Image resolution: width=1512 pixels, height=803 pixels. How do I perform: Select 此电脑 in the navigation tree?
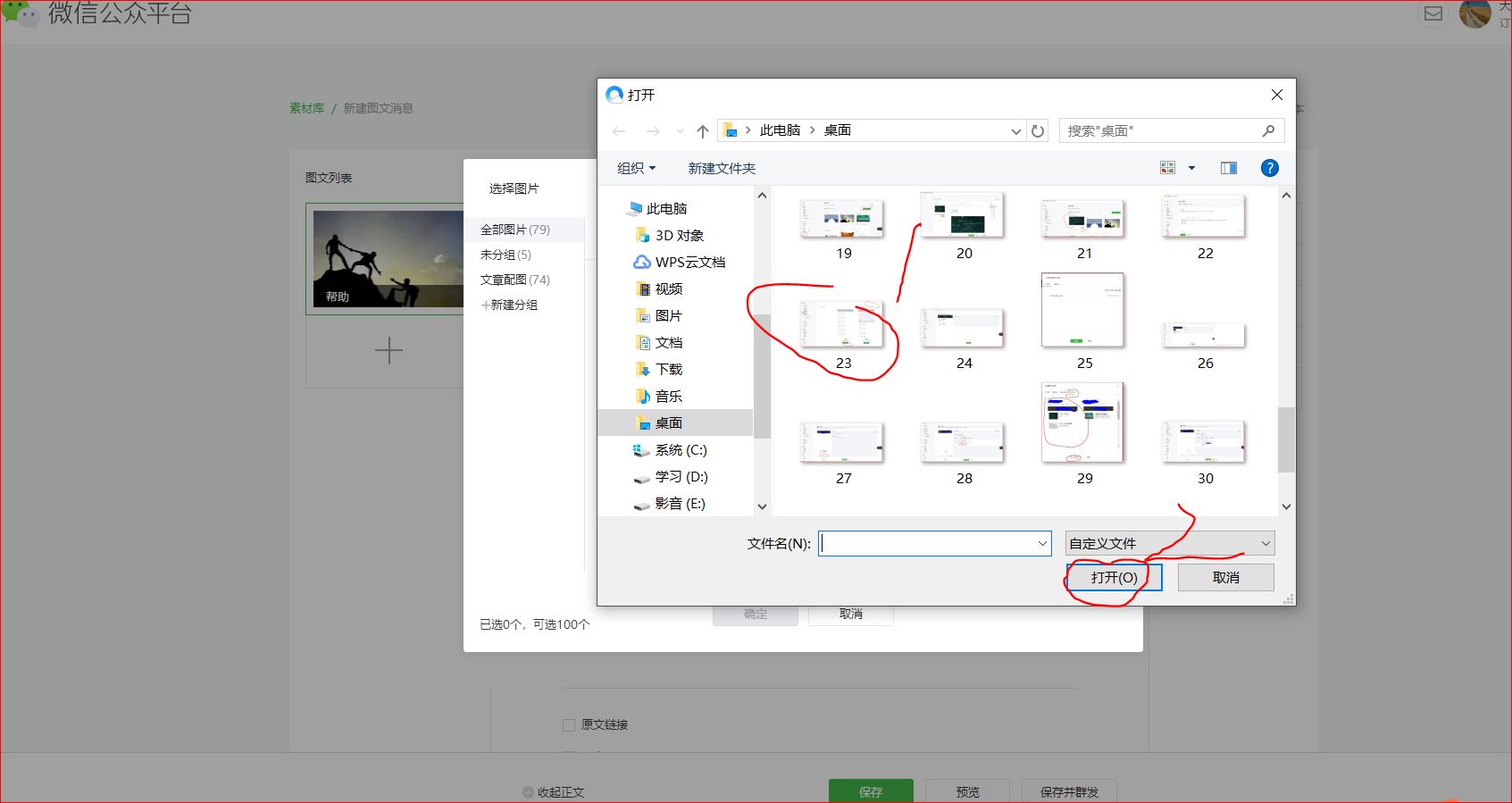(658, 208)
